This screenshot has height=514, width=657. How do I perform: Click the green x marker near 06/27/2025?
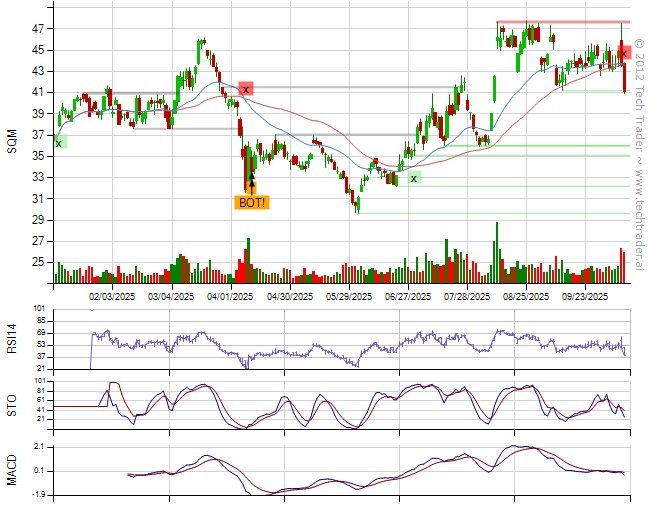[x=413, y=178]
